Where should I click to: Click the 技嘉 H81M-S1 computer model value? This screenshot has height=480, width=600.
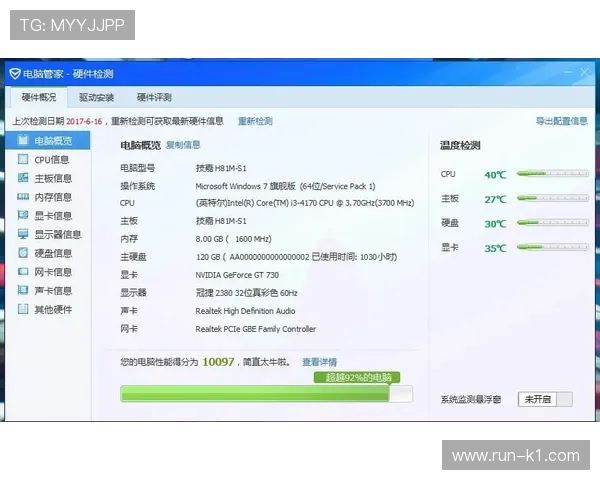click(221, 168)
